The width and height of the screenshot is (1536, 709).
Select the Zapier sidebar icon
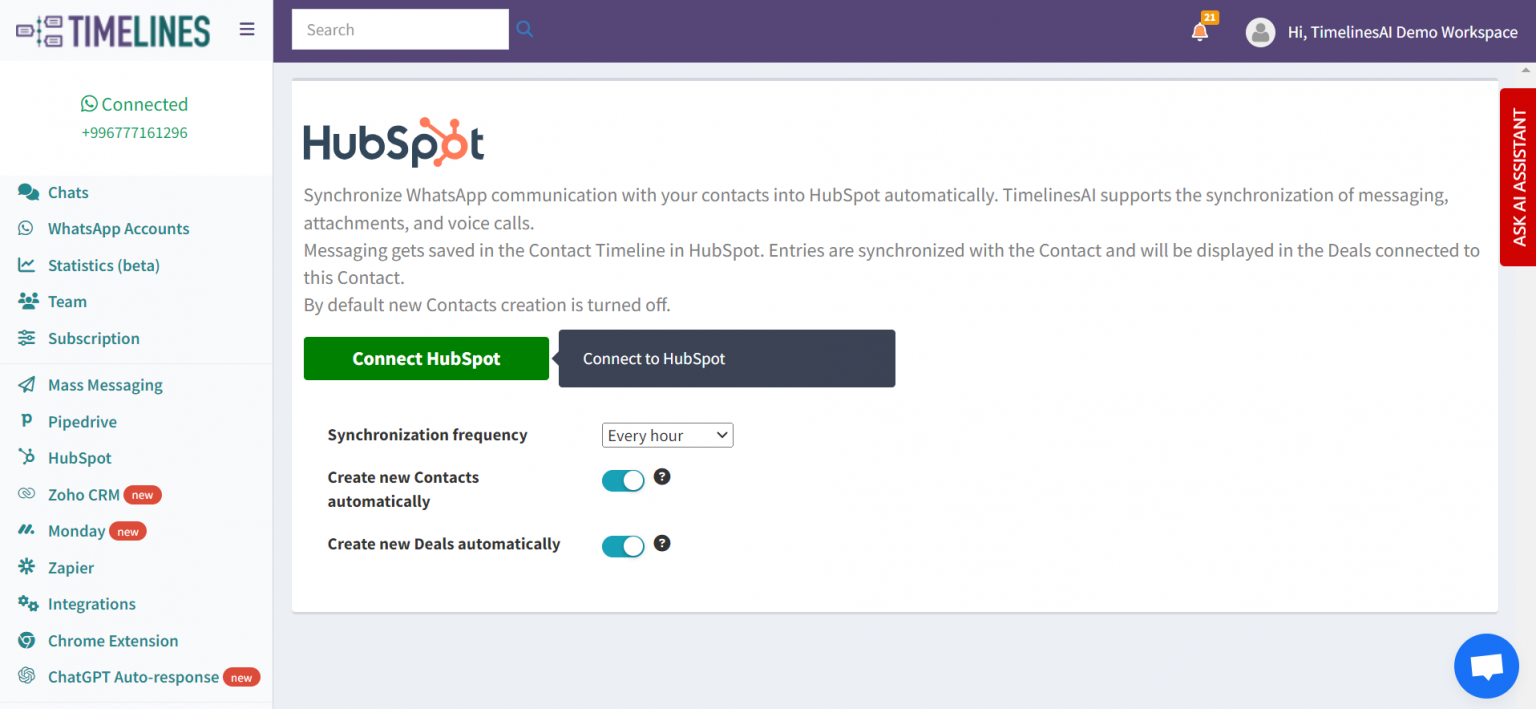pyautogui.click(x=24, y=567)
